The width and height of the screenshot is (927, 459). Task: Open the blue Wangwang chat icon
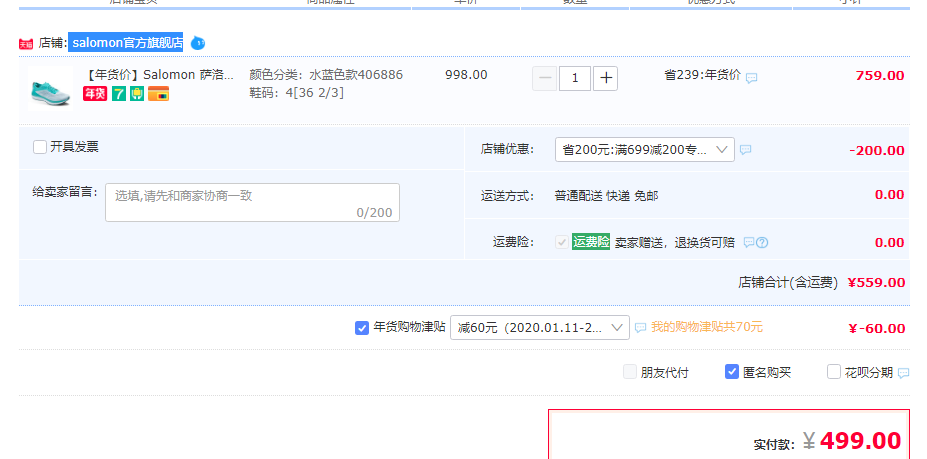coord(197,43)
